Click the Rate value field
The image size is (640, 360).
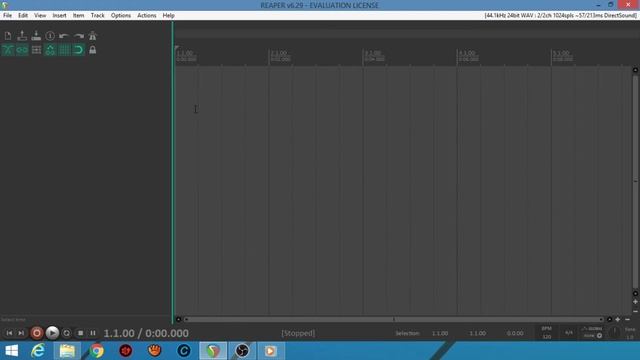click(630, 336)
